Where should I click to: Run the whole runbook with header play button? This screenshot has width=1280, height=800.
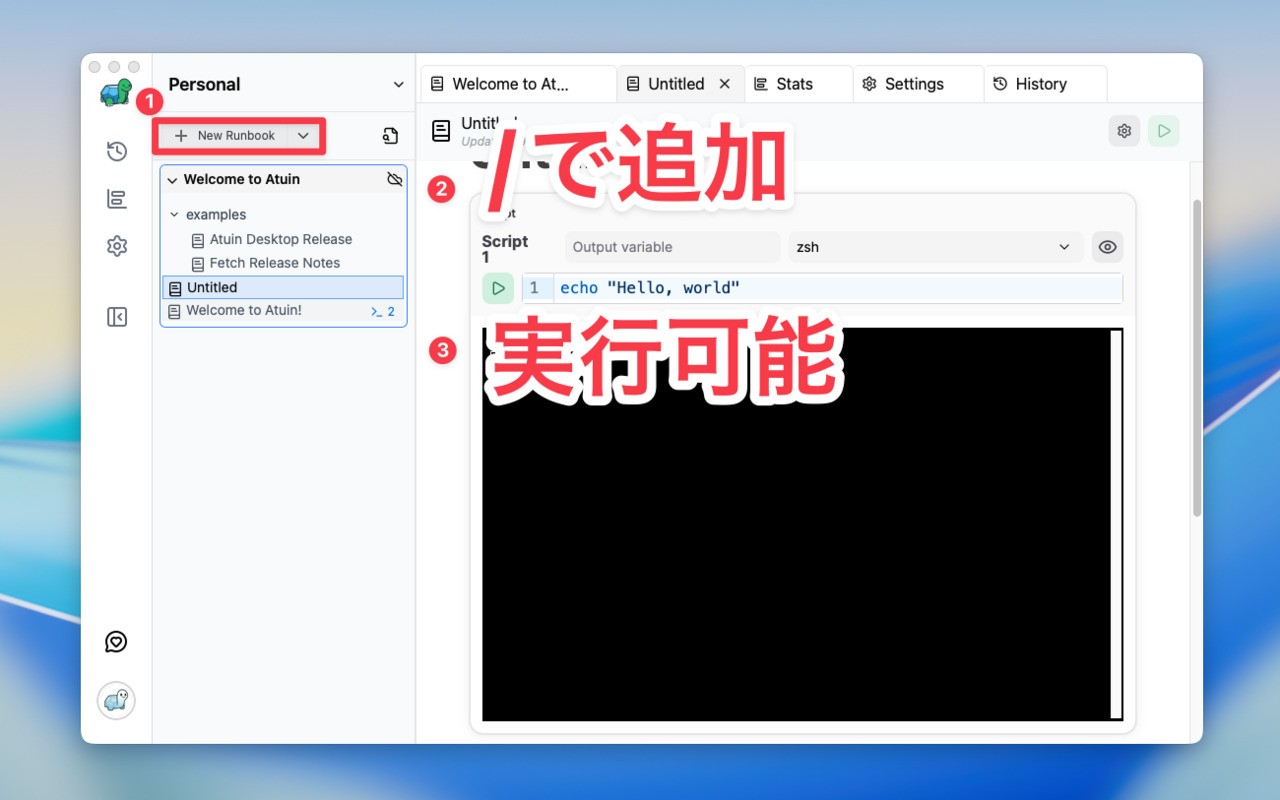click(x=1164, y=131)
